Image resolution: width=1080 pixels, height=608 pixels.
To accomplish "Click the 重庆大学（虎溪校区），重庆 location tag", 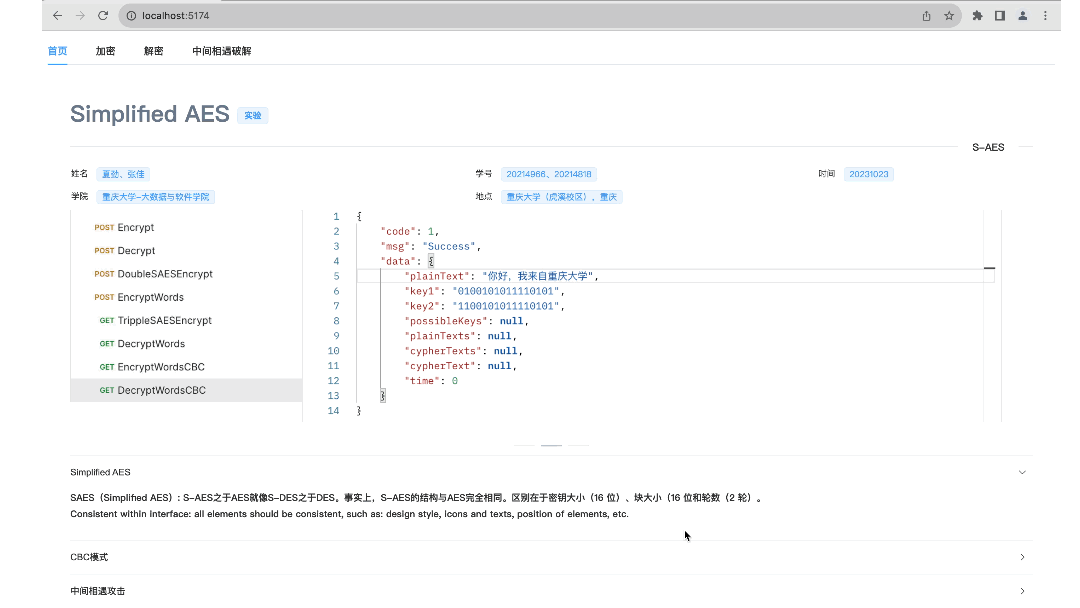I will click(x=561, y=197).
